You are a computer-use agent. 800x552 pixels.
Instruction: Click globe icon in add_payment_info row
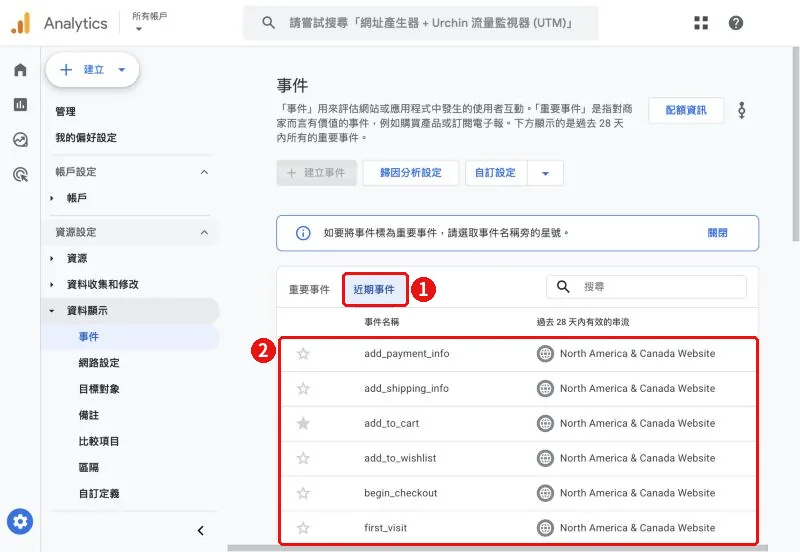coord(545,354)
